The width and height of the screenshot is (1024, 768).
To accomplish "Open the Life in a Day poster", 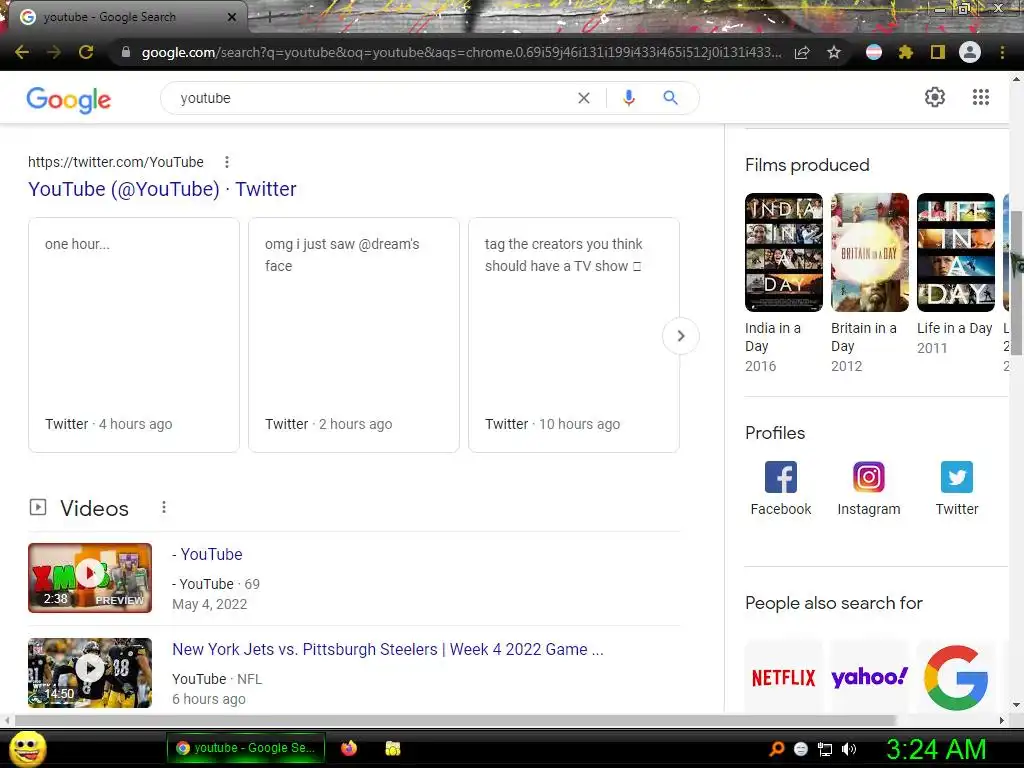I will 956,252.
